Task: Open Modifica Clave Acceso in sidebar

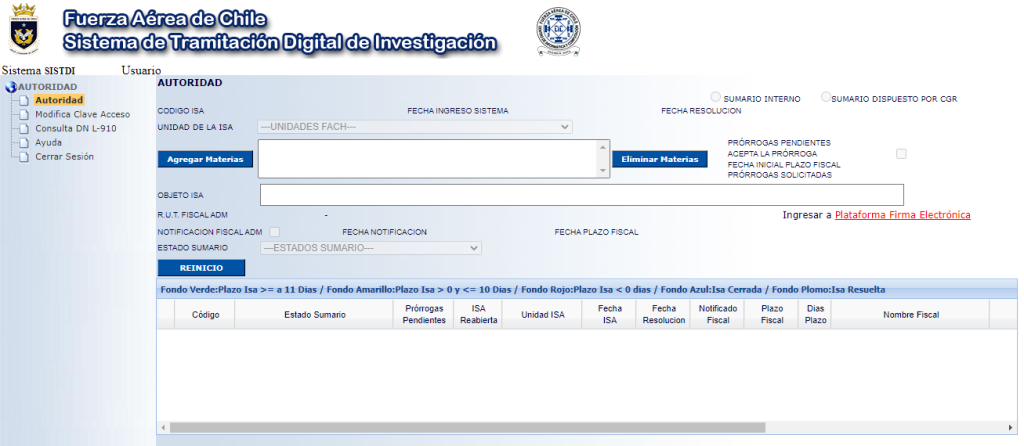Action: (x=82, y=114)
